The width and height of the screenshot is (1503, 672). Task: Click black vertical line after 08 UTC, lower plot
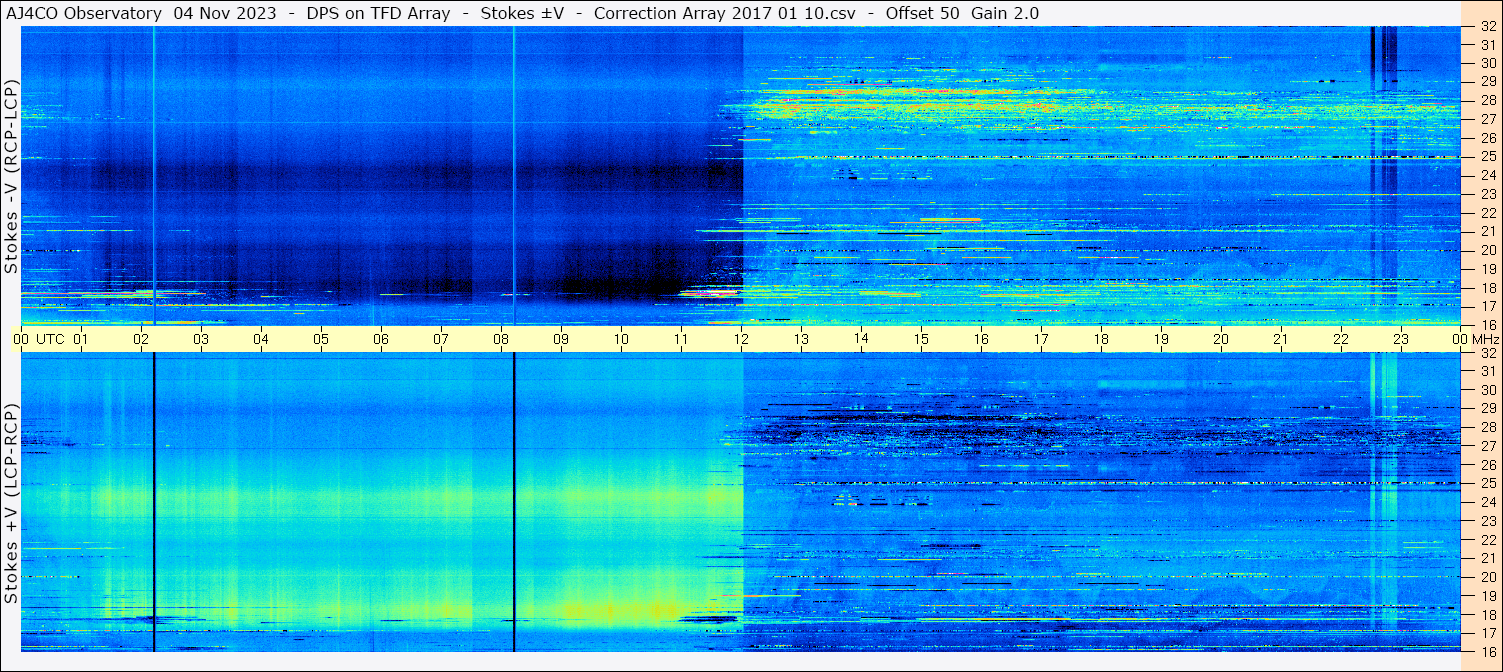[514, 503]
